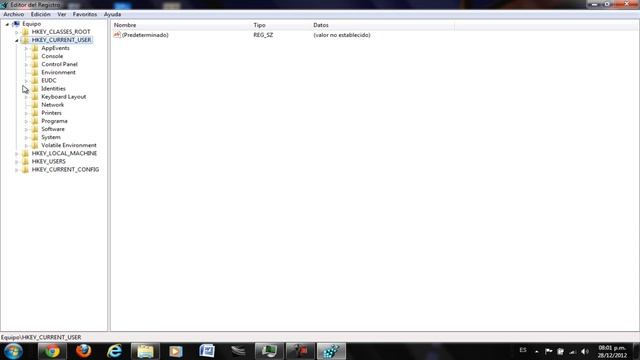Click the Environment folder icon
This screenshot has width=640, height=360.
[35, 72]
